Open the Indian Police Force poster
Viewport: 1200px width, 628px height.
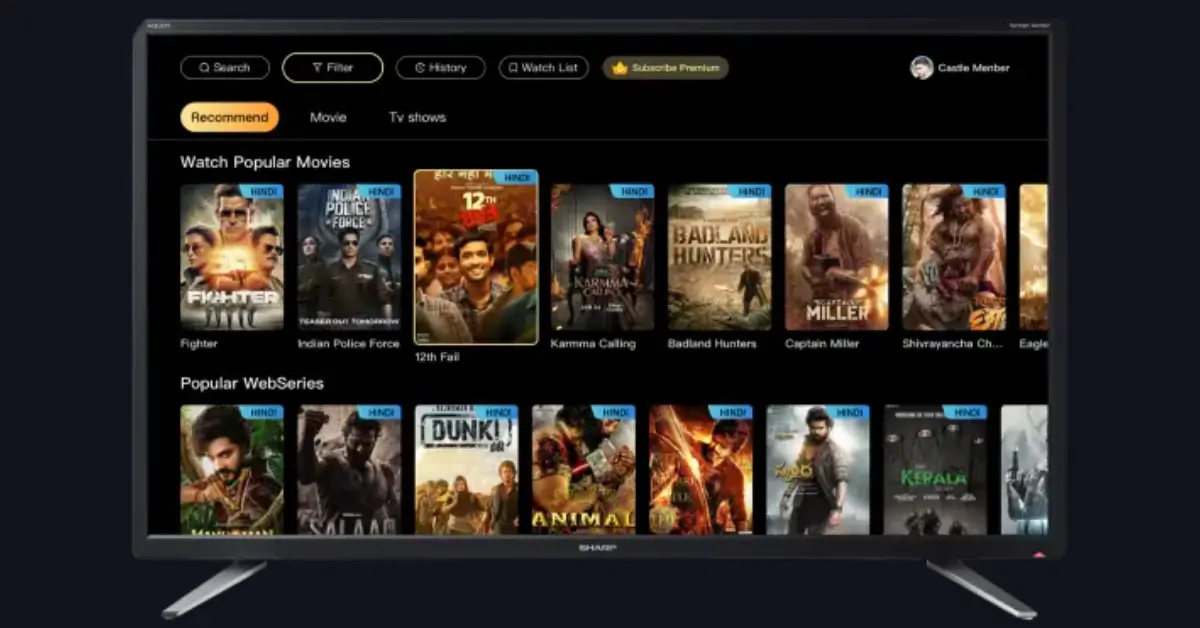(x=349, y=257)
